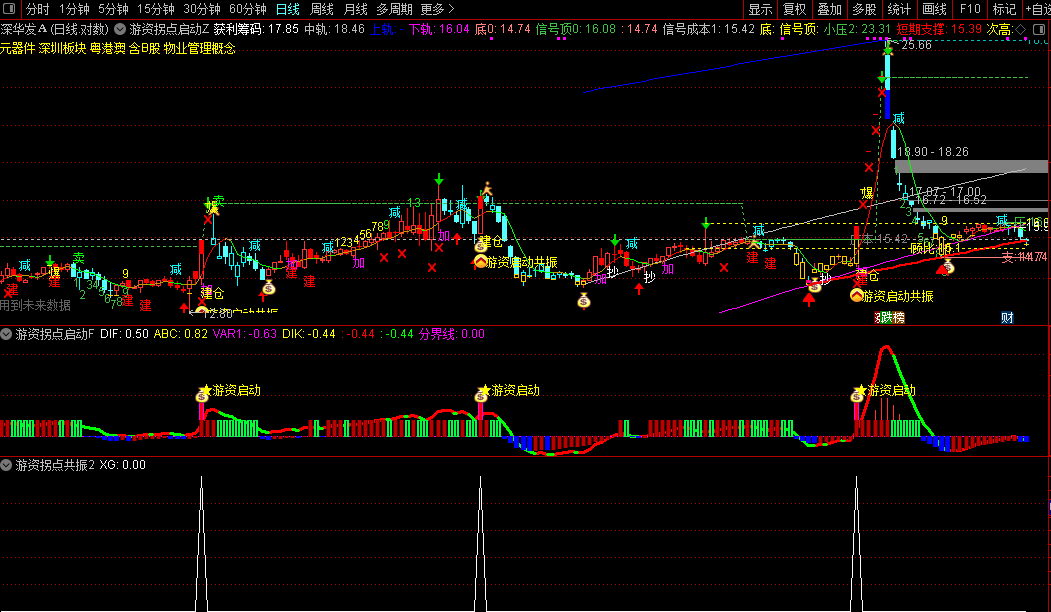Viewport: 1051px width, 612px height.
Task: Expand the 游资拐点启动F indicator menu icon
Action: [6, 334]
